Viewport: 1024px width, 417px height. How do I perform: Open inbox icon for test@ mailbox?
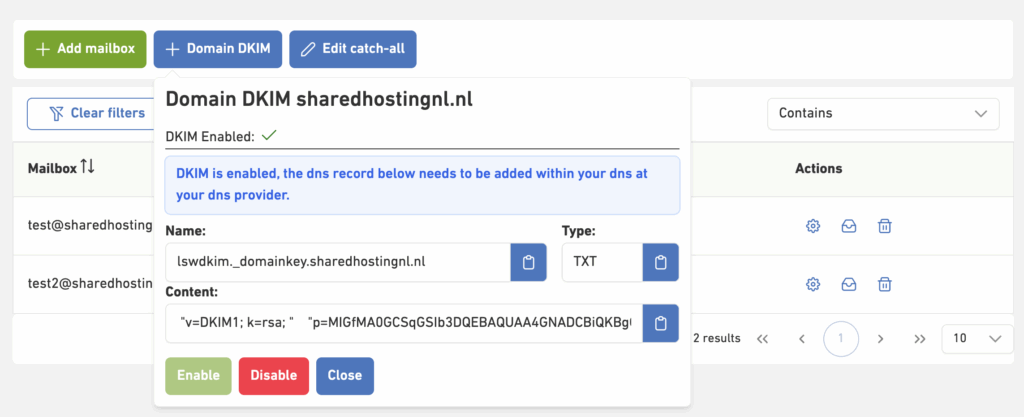tap(848, 226)
